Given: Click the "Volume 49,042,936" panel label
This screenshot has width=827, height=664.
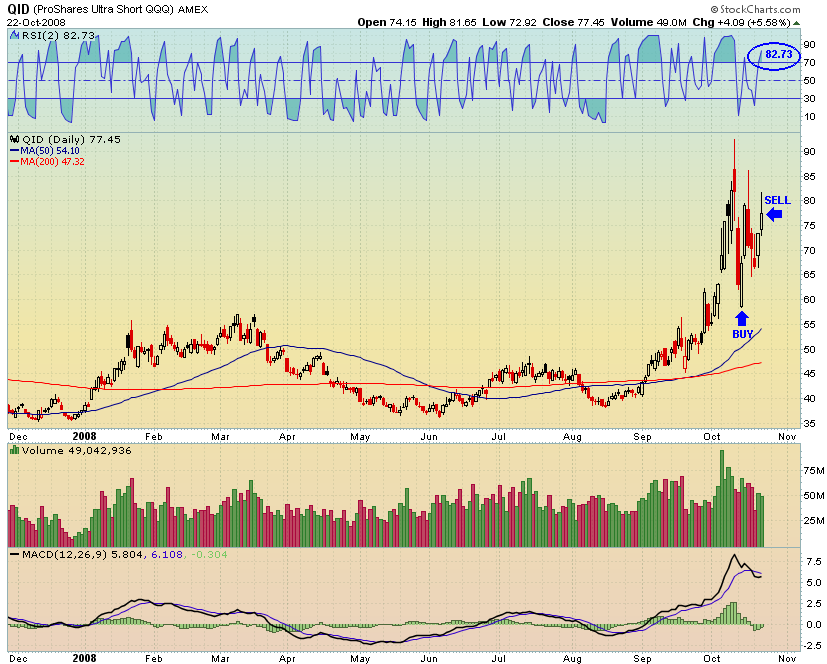Looking at the screenshot, I should click(x=76, y=450).
